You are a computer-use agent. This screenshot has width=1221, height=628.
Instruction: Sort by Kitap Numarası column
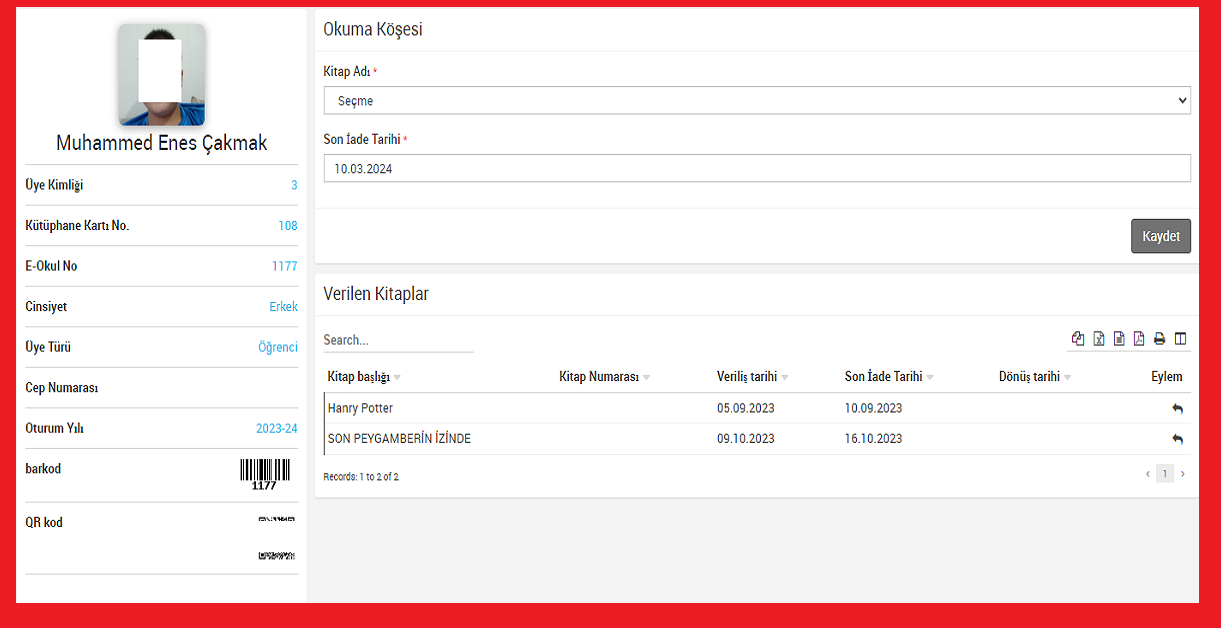pos(599,377)
